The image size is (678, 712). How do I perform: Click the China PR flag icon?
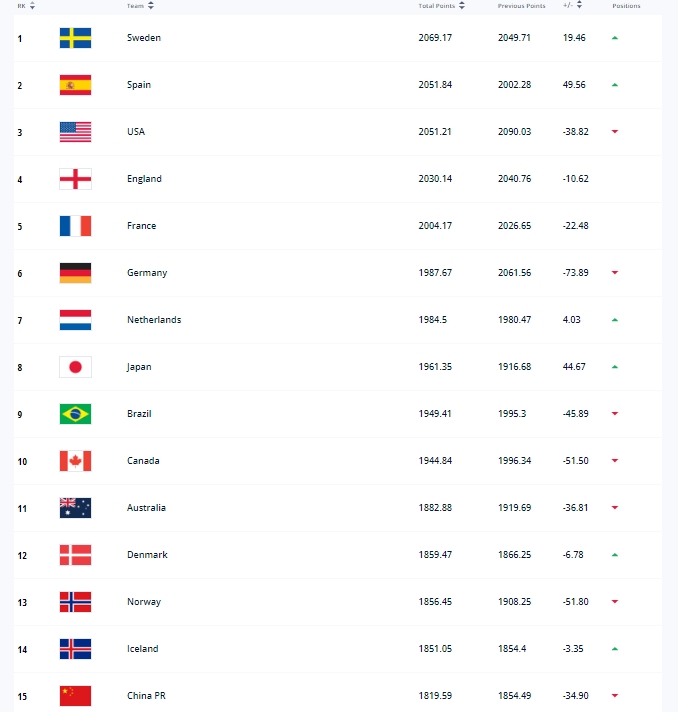[x=75, y=696]
